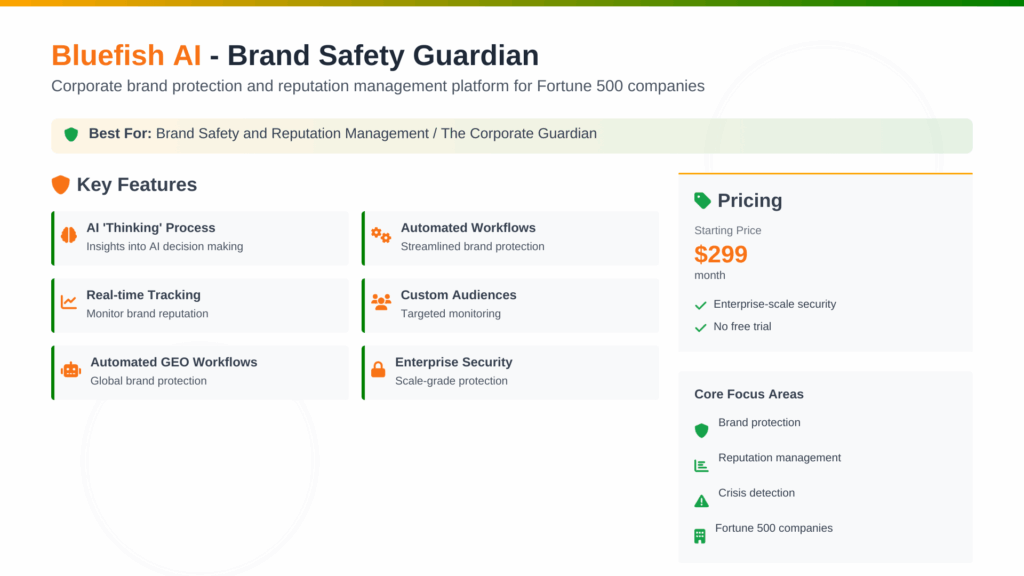1024x576 pixels.
Task: Click the Enterprise Security feature card title
Action: coord(453,362)
